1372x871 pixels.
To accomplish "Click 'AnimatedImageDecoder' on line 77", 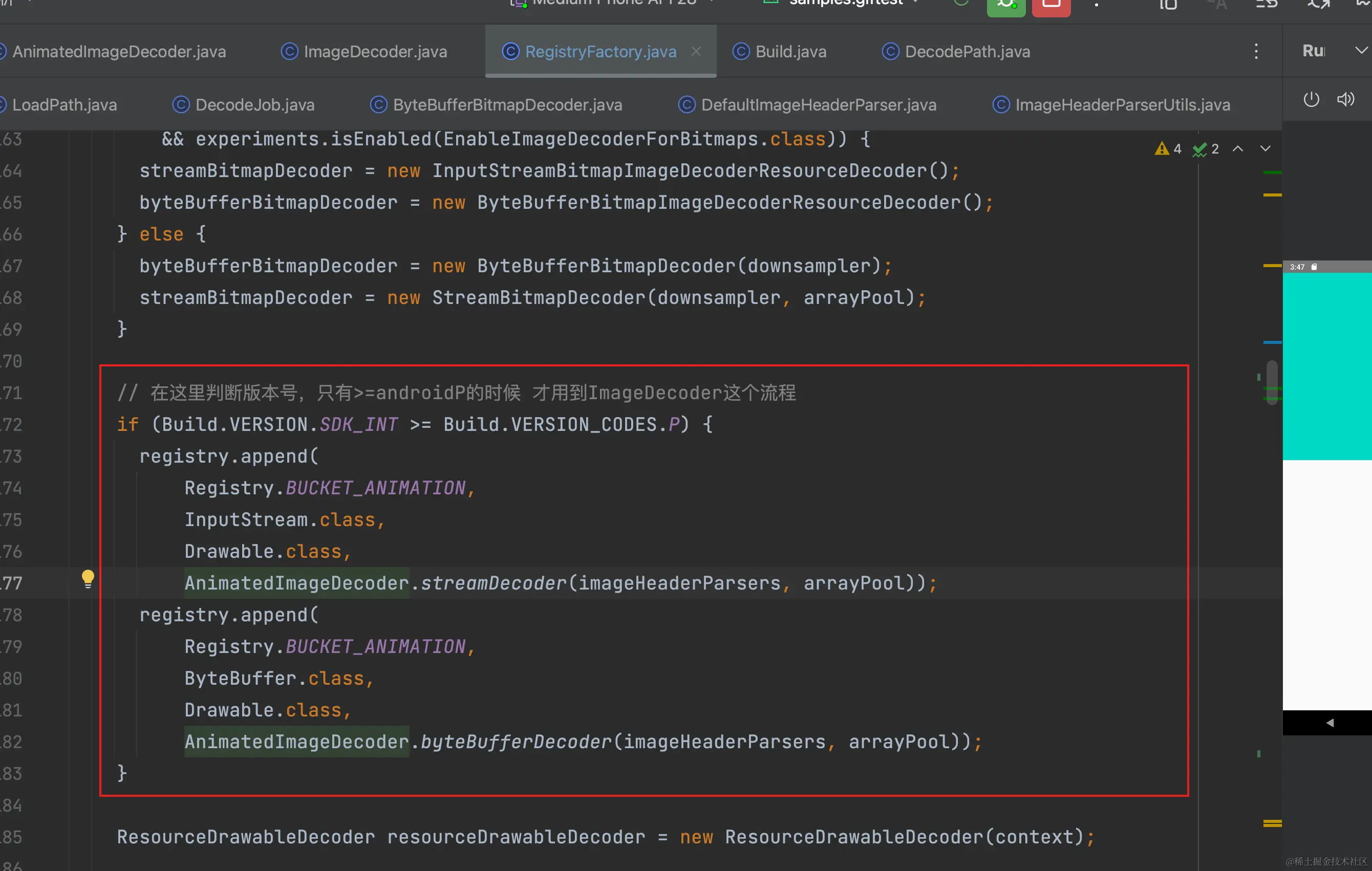I will (x=297, y=583).
